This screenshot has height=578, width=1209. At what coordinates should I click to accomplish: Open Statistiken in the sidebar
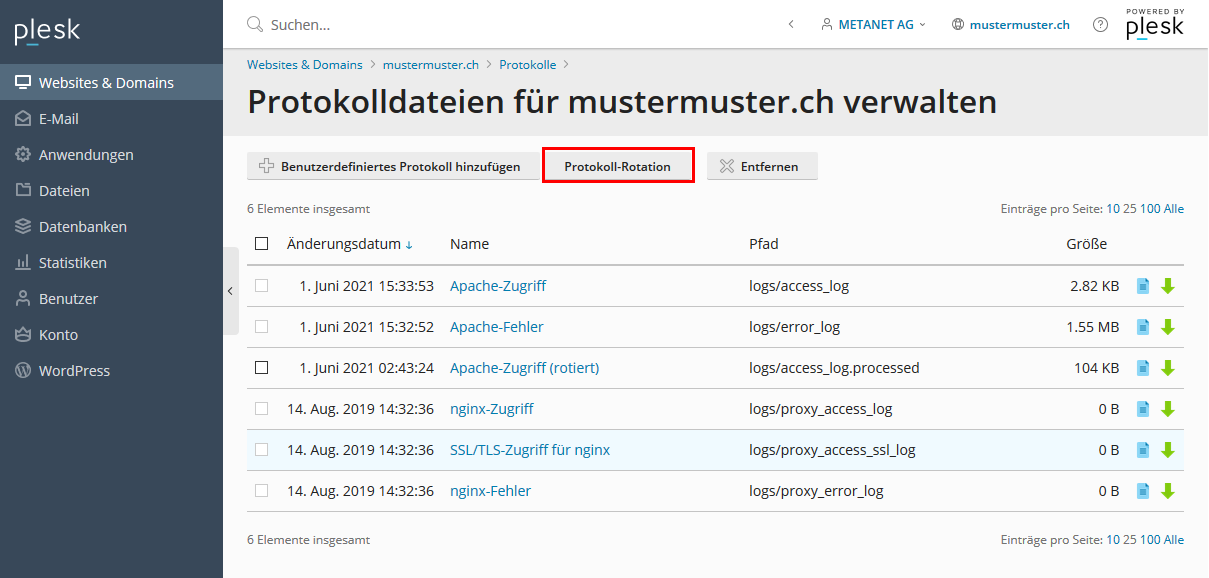point(72,263)
